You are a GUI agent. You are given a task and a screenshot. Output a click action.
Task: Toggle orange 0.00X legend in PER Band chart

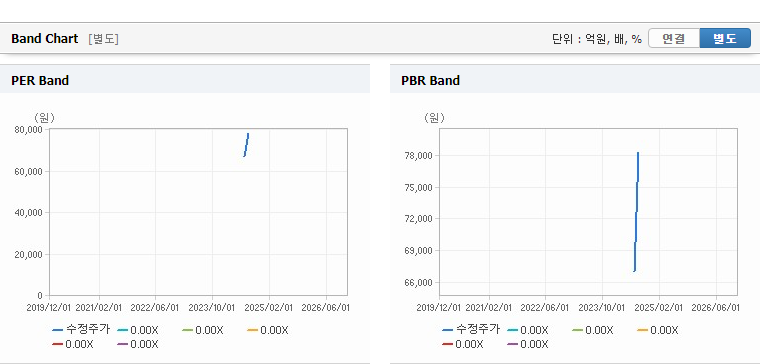[268, 330]
